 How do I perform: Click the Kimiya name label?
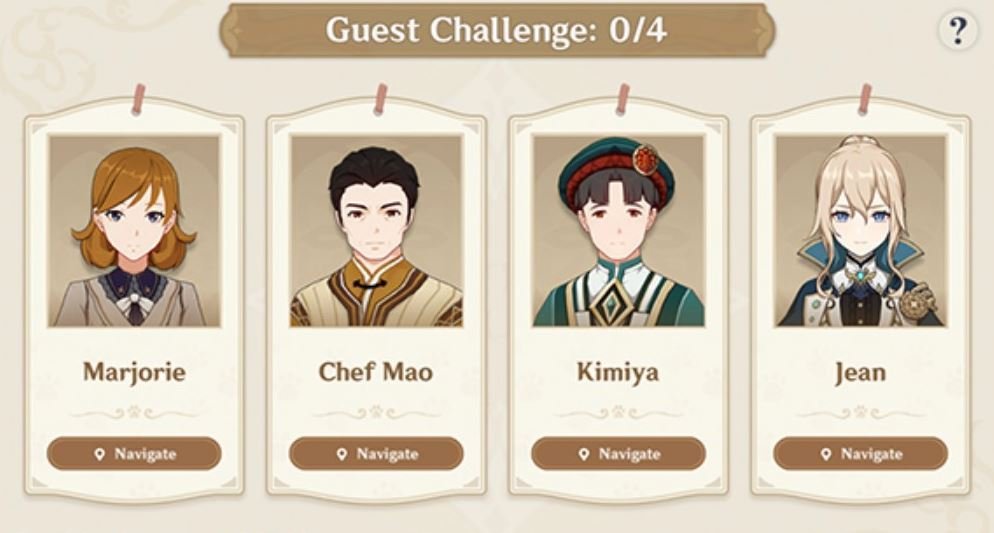click(618, 371)
